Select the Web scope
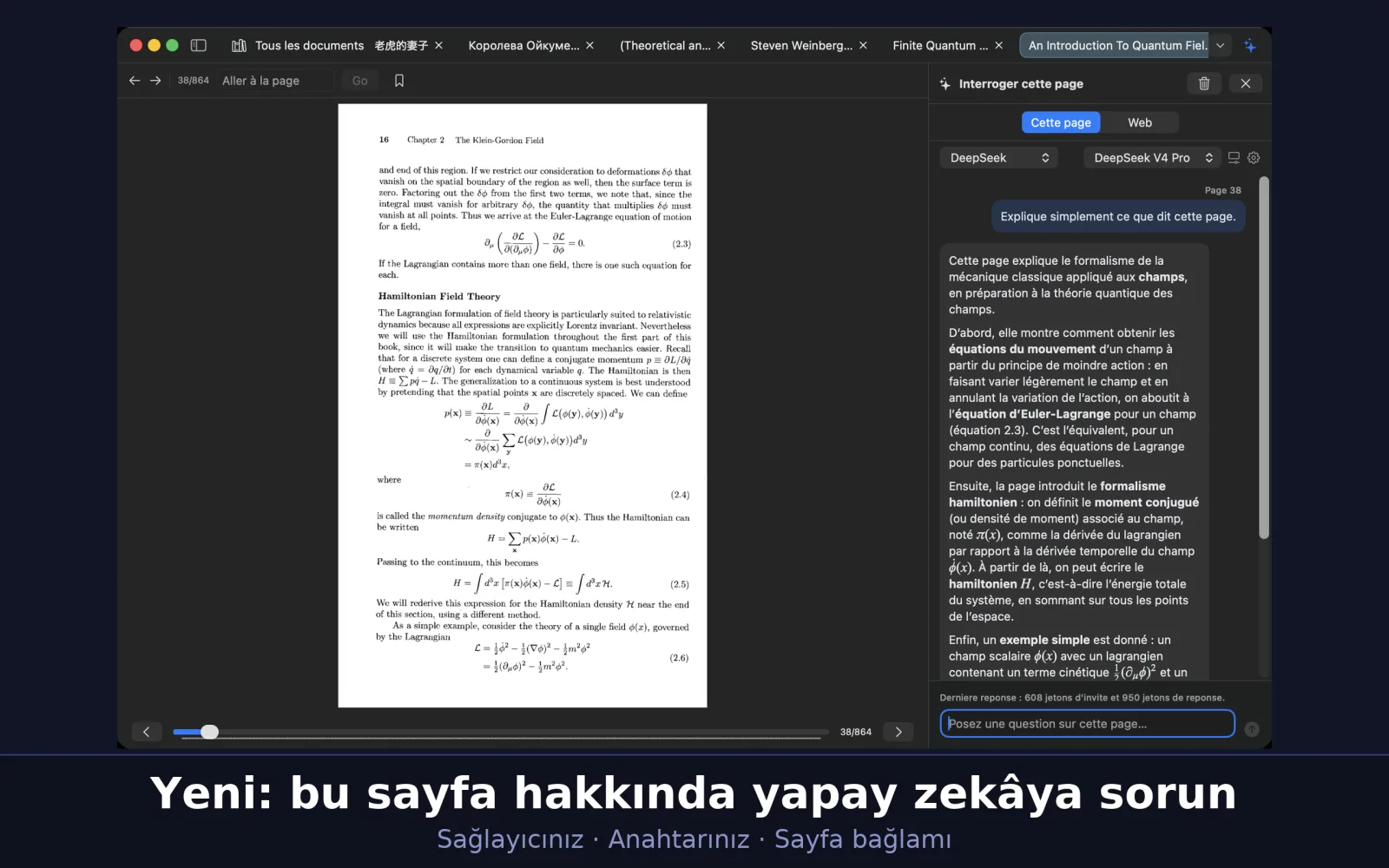This screenshot has height=868, width=1389. click(1140, 122)
